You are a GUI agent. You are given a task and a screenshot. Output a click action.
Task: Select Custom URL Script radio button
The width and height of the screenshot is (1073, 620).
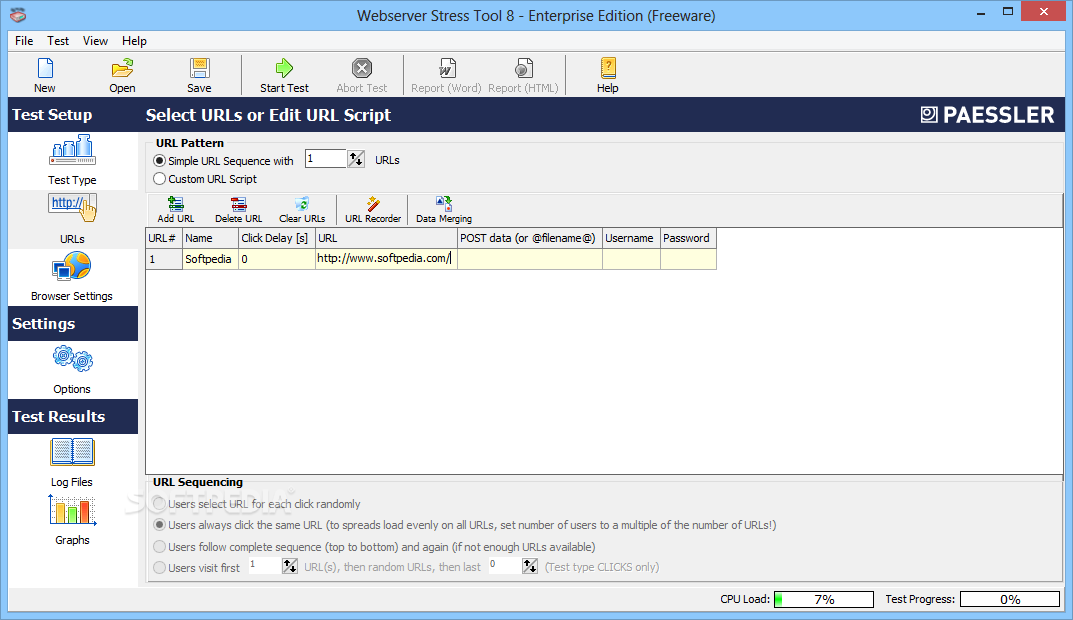pyautogui.click(x=159, y=179)
